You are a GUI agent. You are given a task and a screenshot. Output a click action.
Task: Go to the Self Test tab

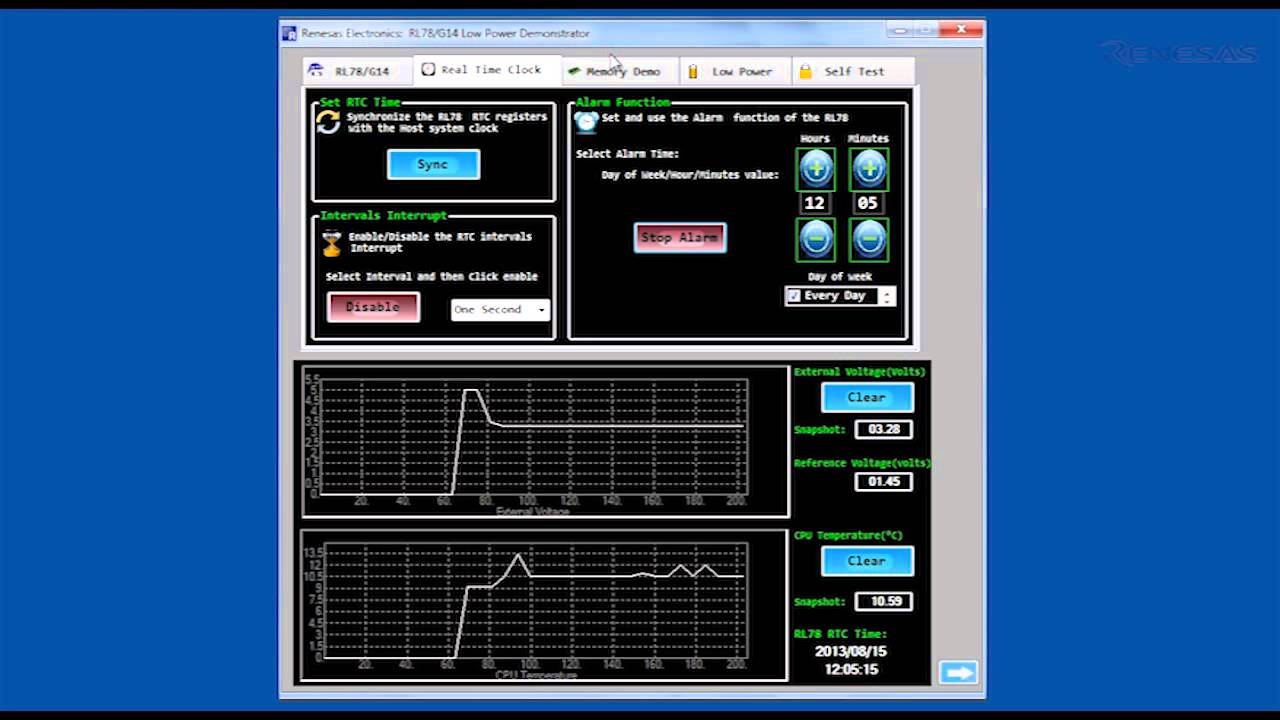[853, 71]
